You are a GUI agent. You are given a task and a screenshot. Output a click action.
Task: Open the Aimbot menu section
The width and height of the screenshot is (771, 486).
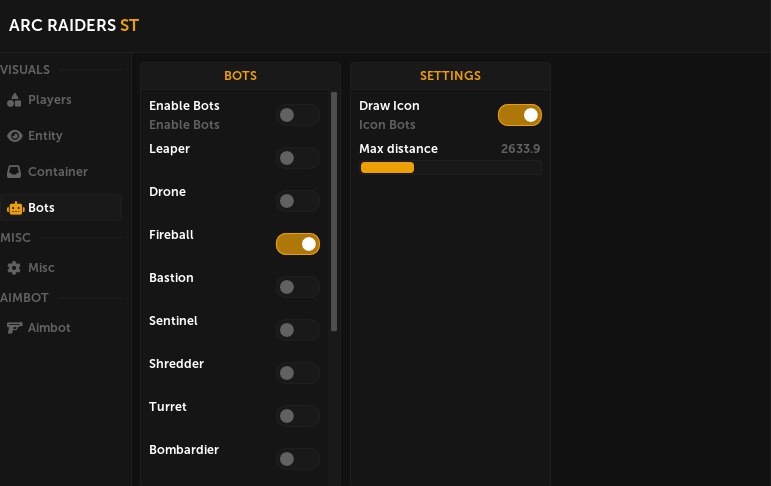coord(49,328)
